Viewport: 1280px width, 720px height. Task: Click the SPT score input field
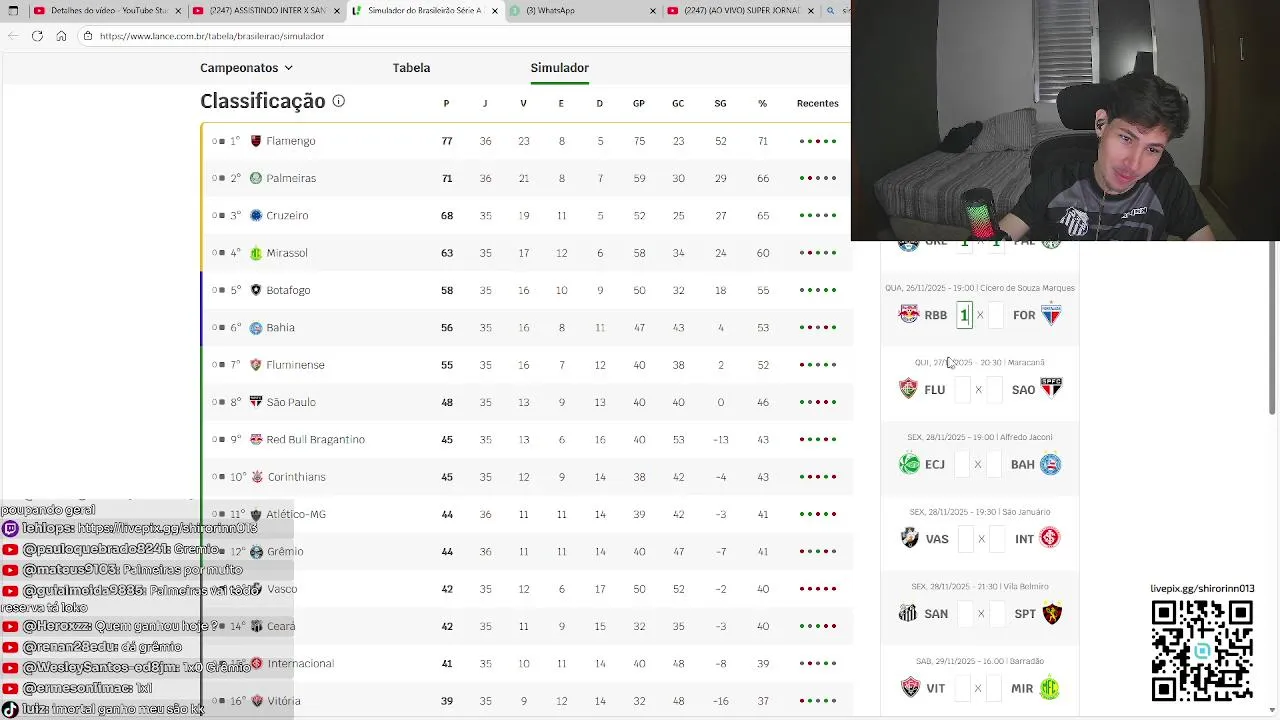pyautogui.click(x=996, y=614)
